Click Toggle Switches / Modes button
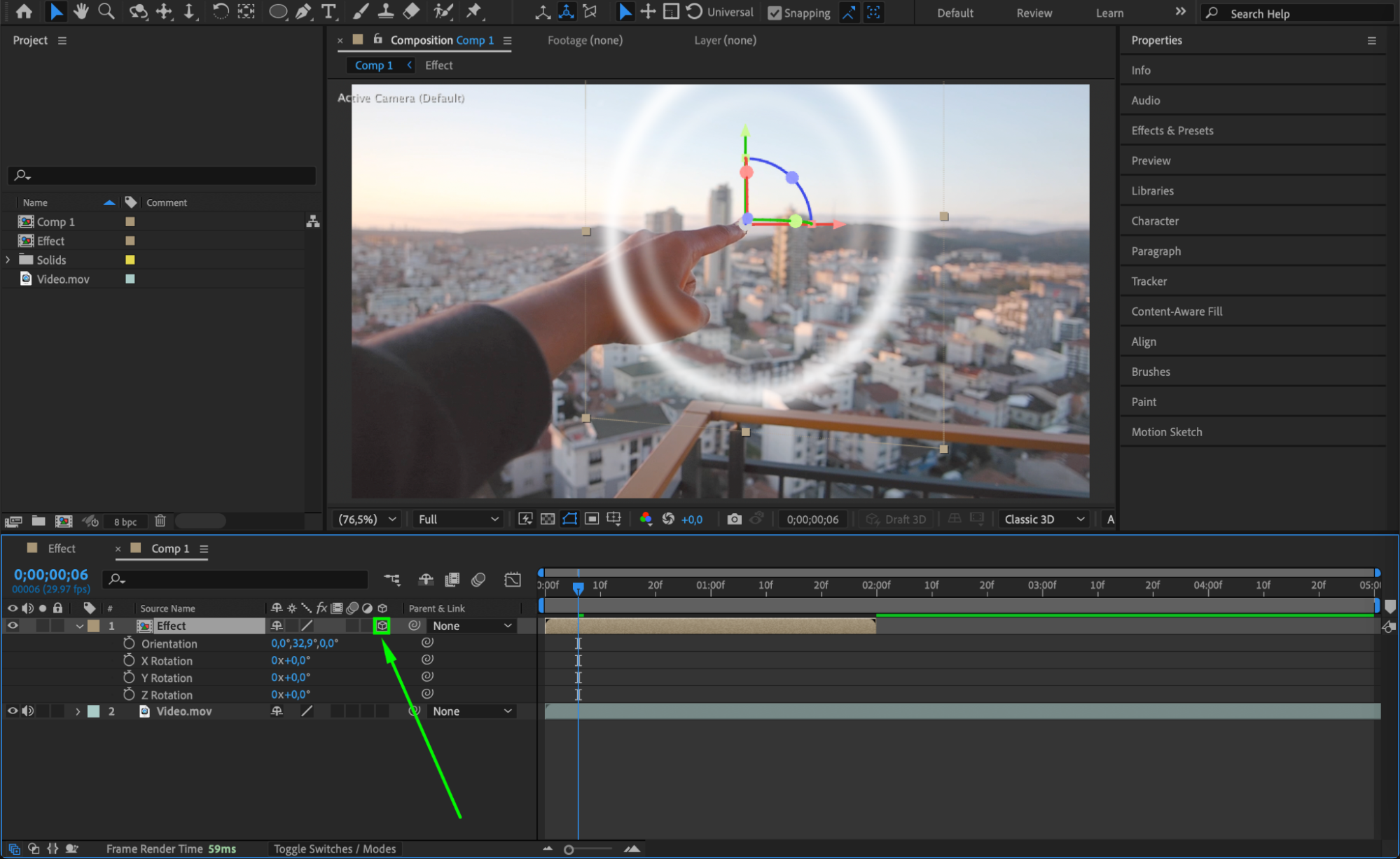The image size is (1400, 859). (334, 848)
